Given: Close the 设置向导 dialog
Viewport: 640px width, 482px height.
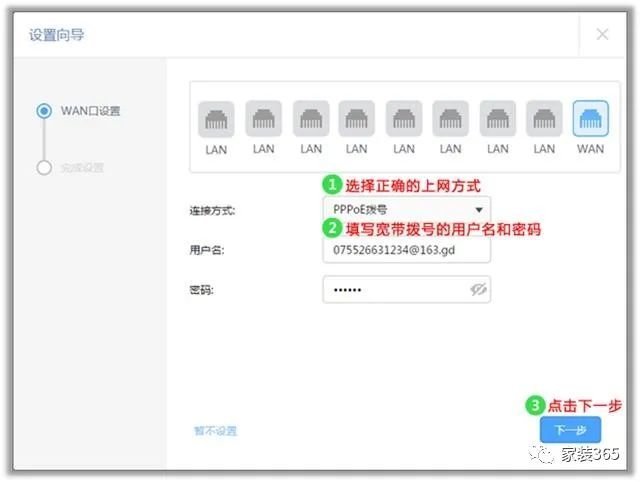Looking at the screenshot, I should pos(602,34).
